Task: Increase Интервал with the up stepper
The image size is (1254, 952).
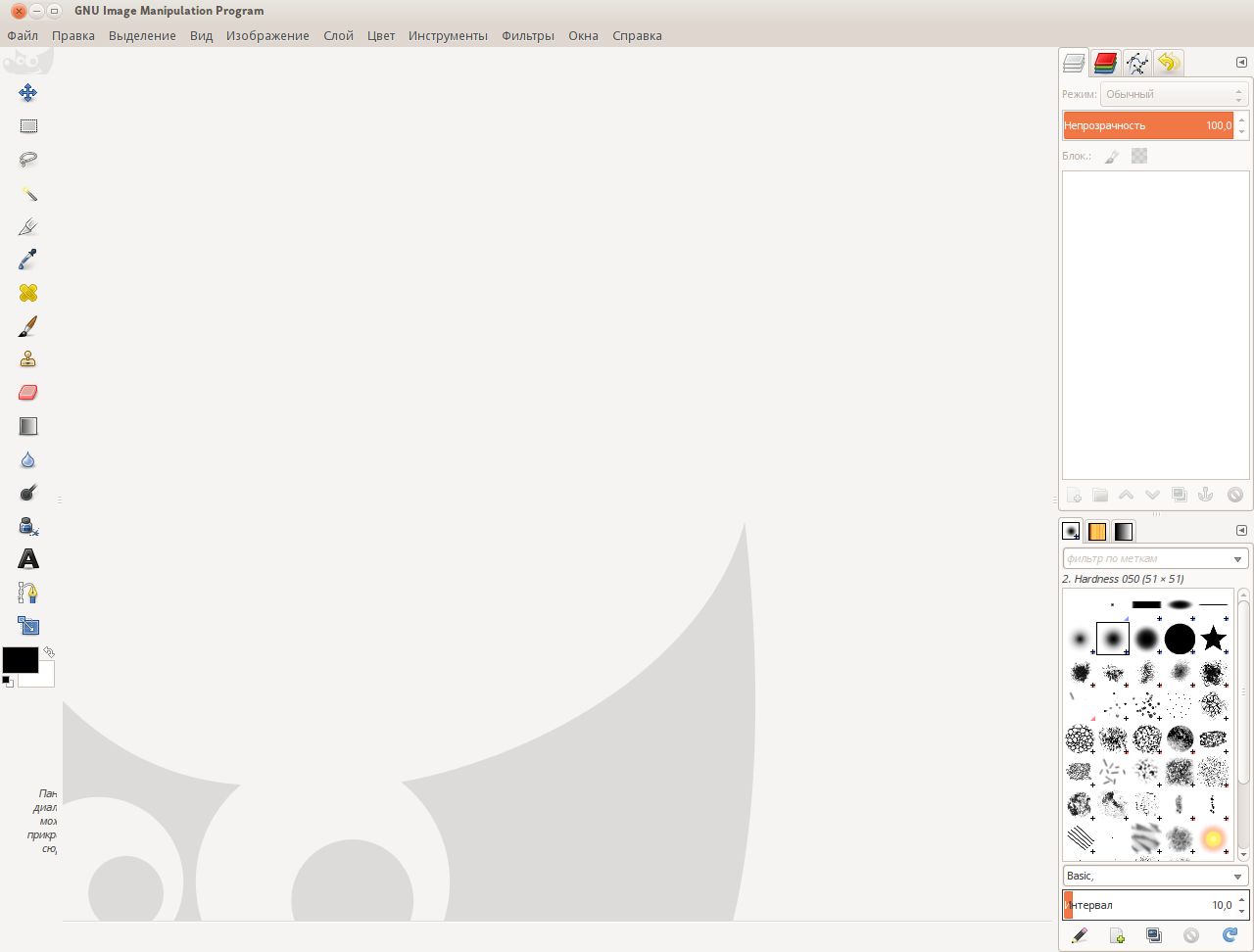Action: 1242,898
